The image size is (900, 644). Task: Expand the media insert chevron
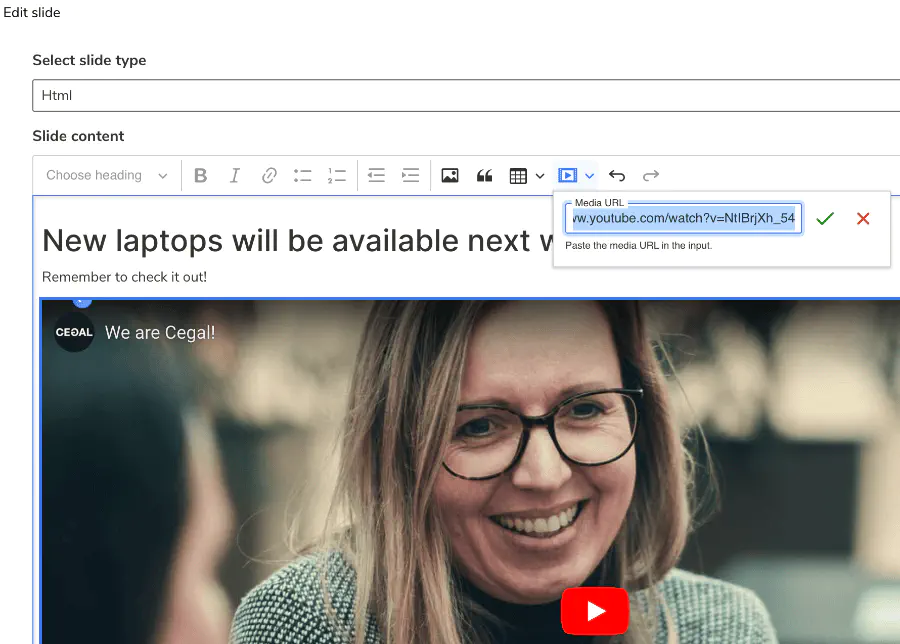point(588,175)
